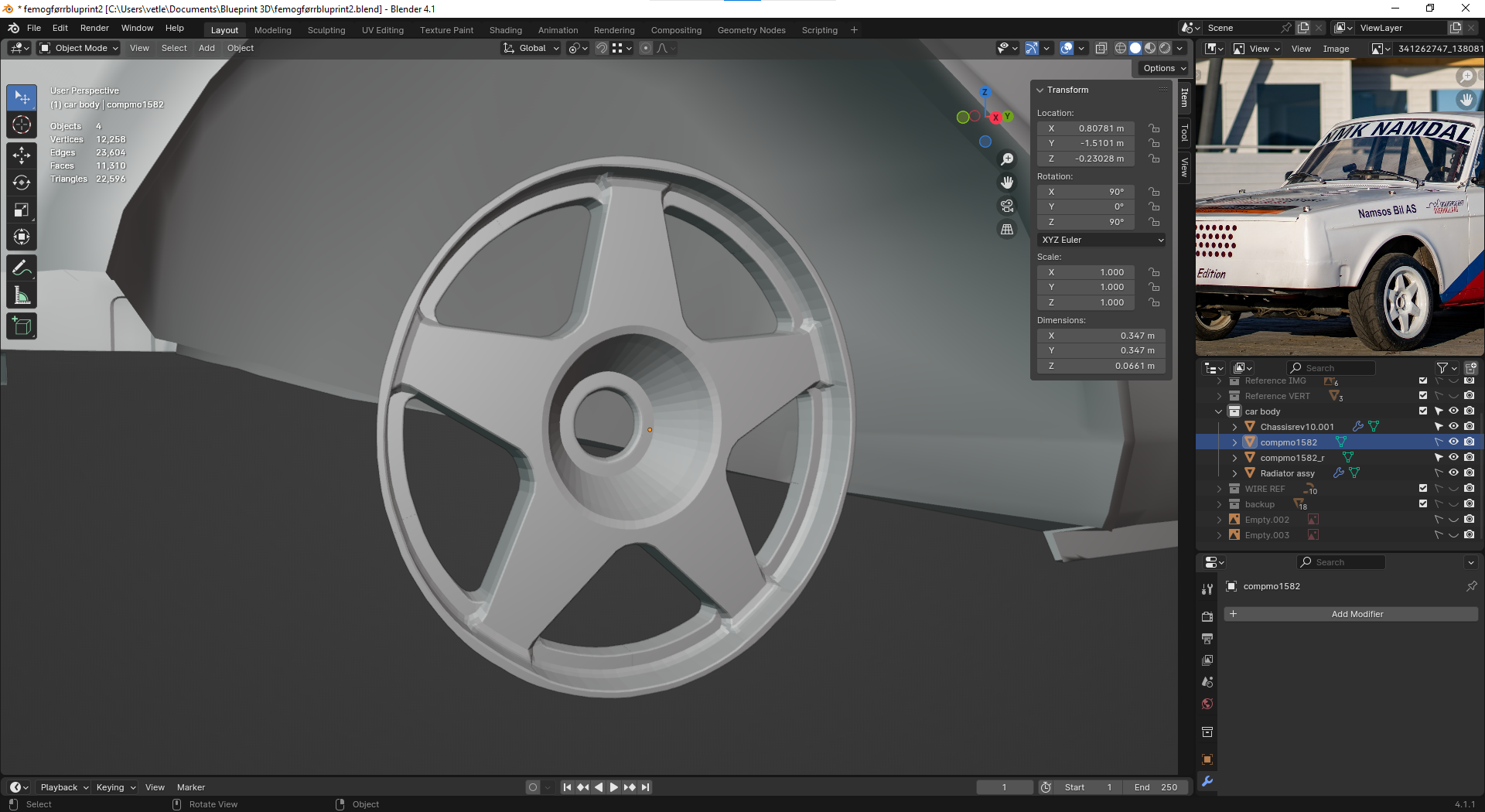Jump to the end frame
The height and width of the screenshot is (812, 1485).
pyautogui.click(x=645, y=787)
